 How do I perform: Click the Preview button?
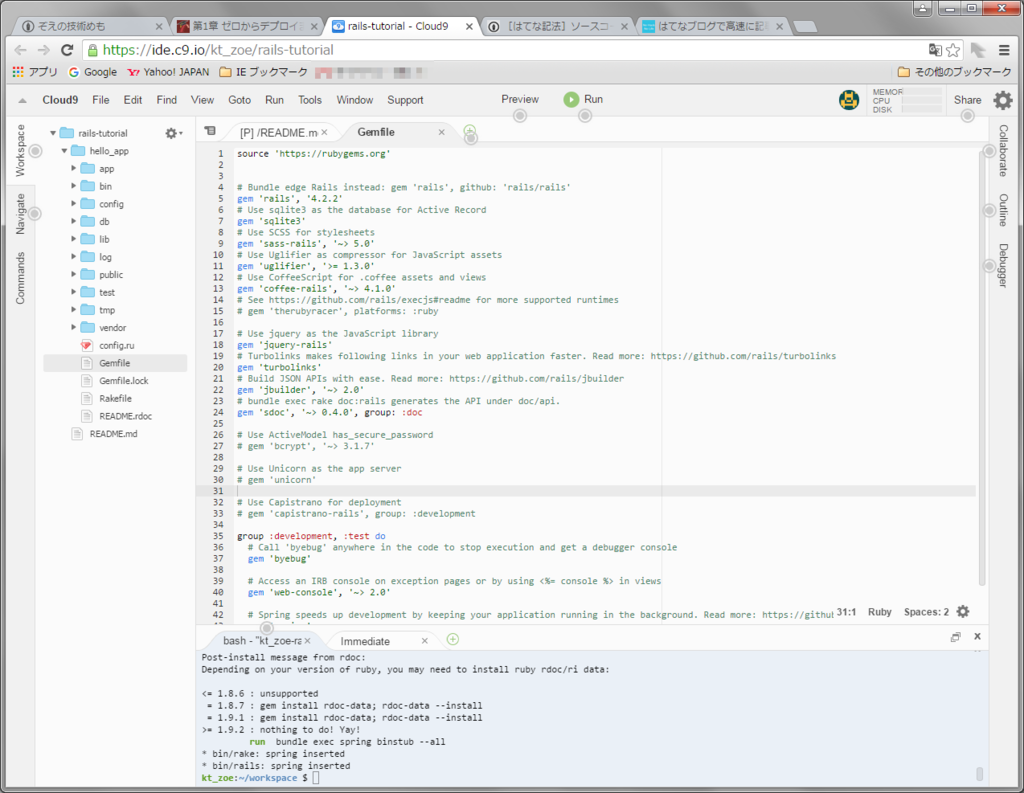(520, 99)
